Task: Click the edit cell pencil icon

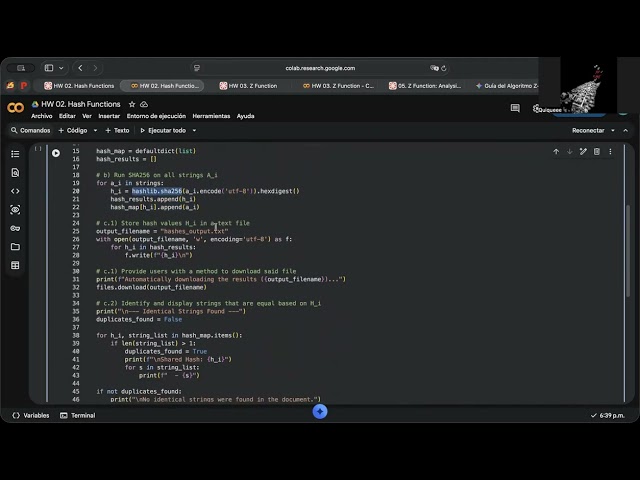Action: pyautogui.click(x=583, y=151)
